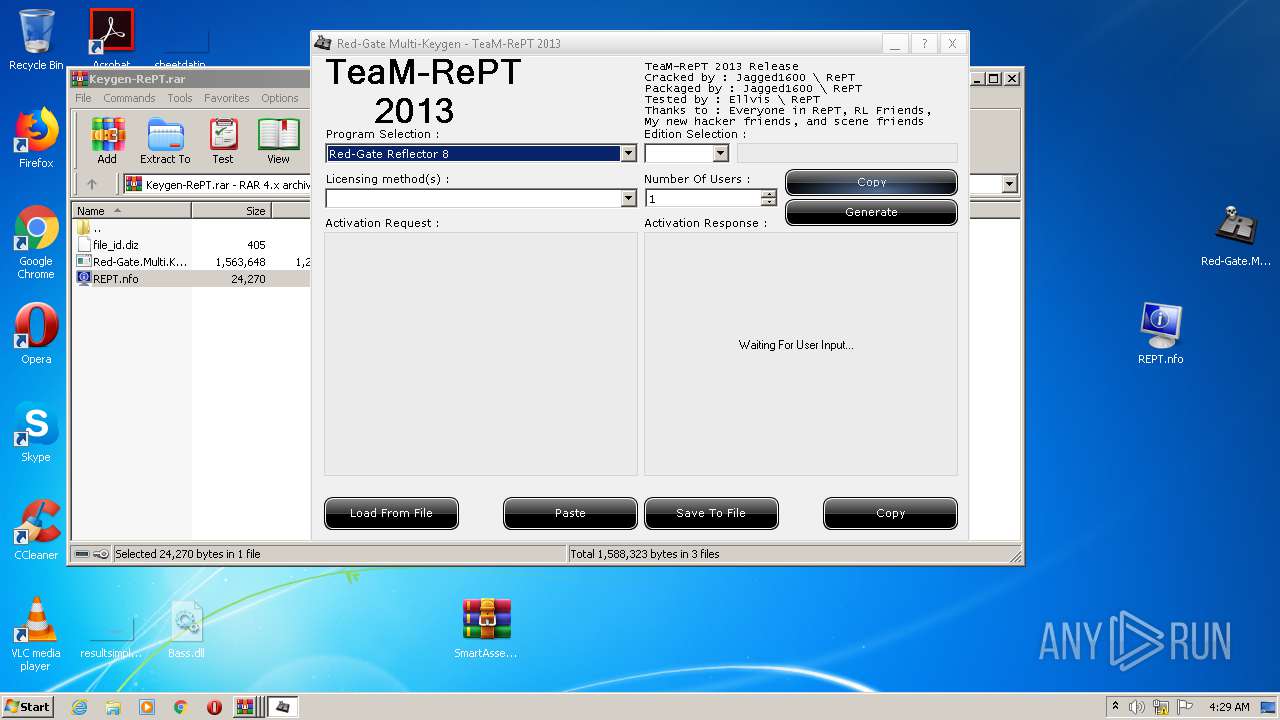Click in the Activation Request text area
The width and height of the screenshot is (1280, 720).
[x=481, y=354]
